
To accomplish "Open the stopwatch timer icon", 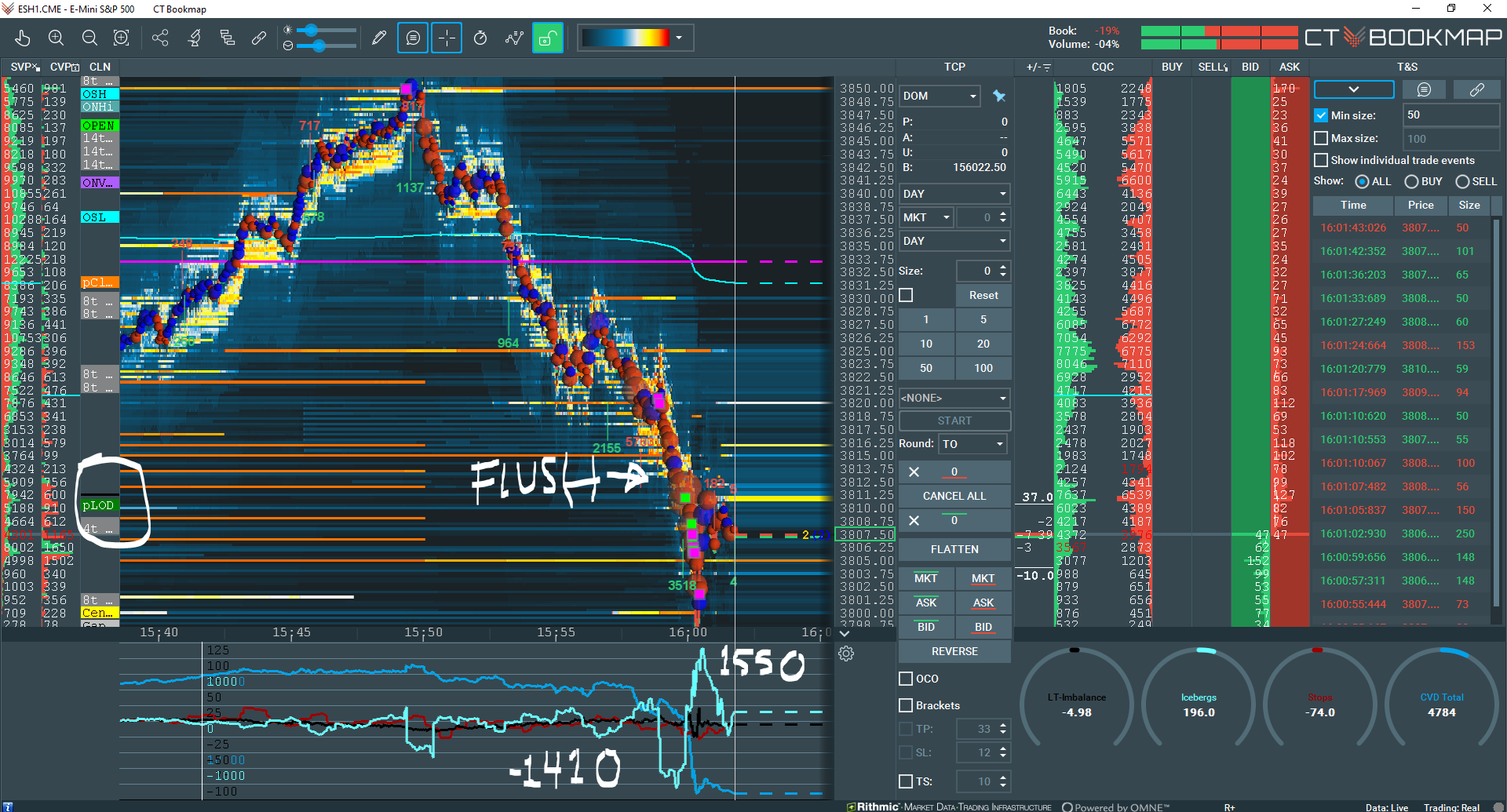I will click(480, 38).
